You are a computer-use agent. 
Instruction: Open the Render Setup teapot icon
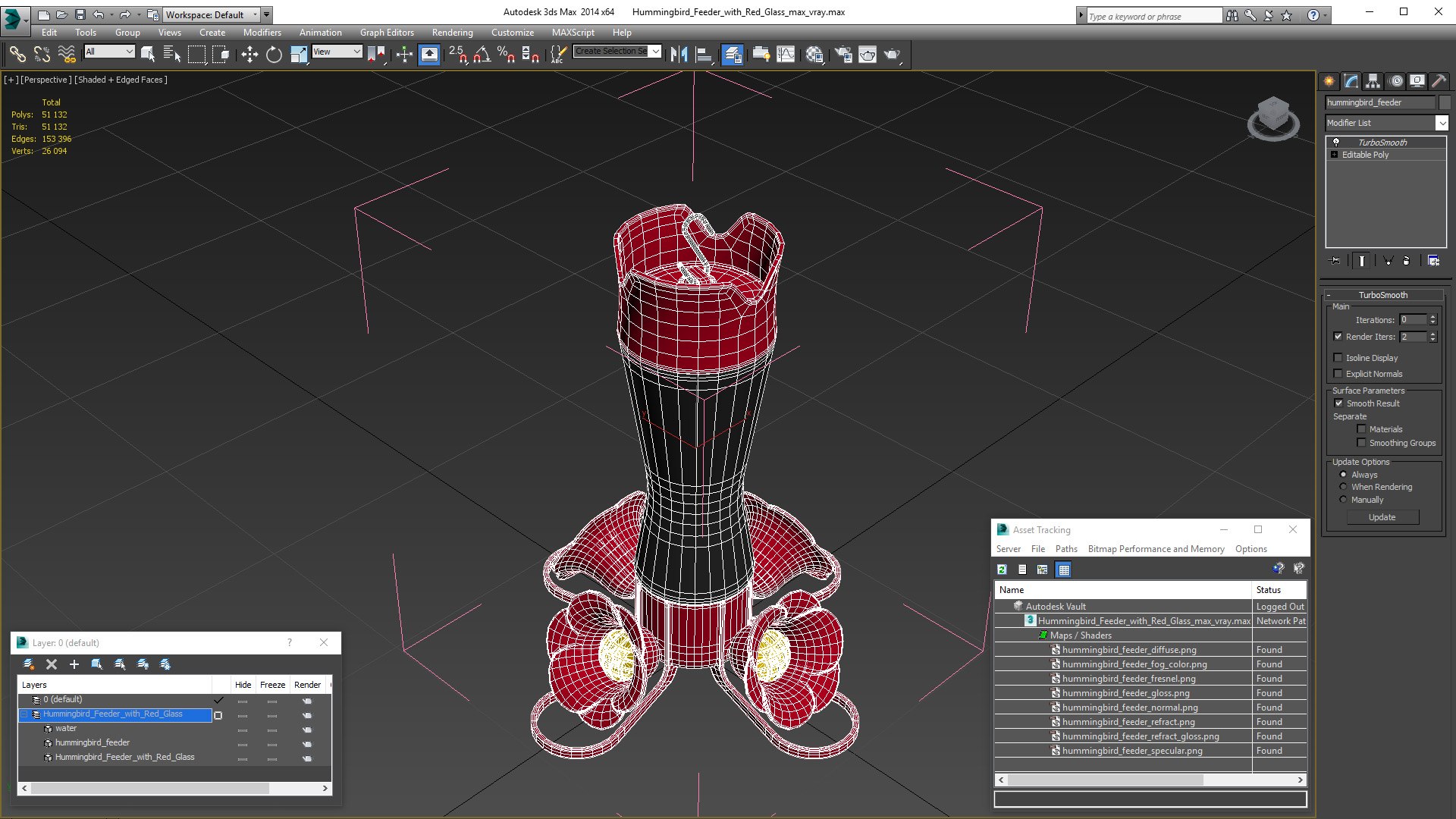[x=843, y=54]
